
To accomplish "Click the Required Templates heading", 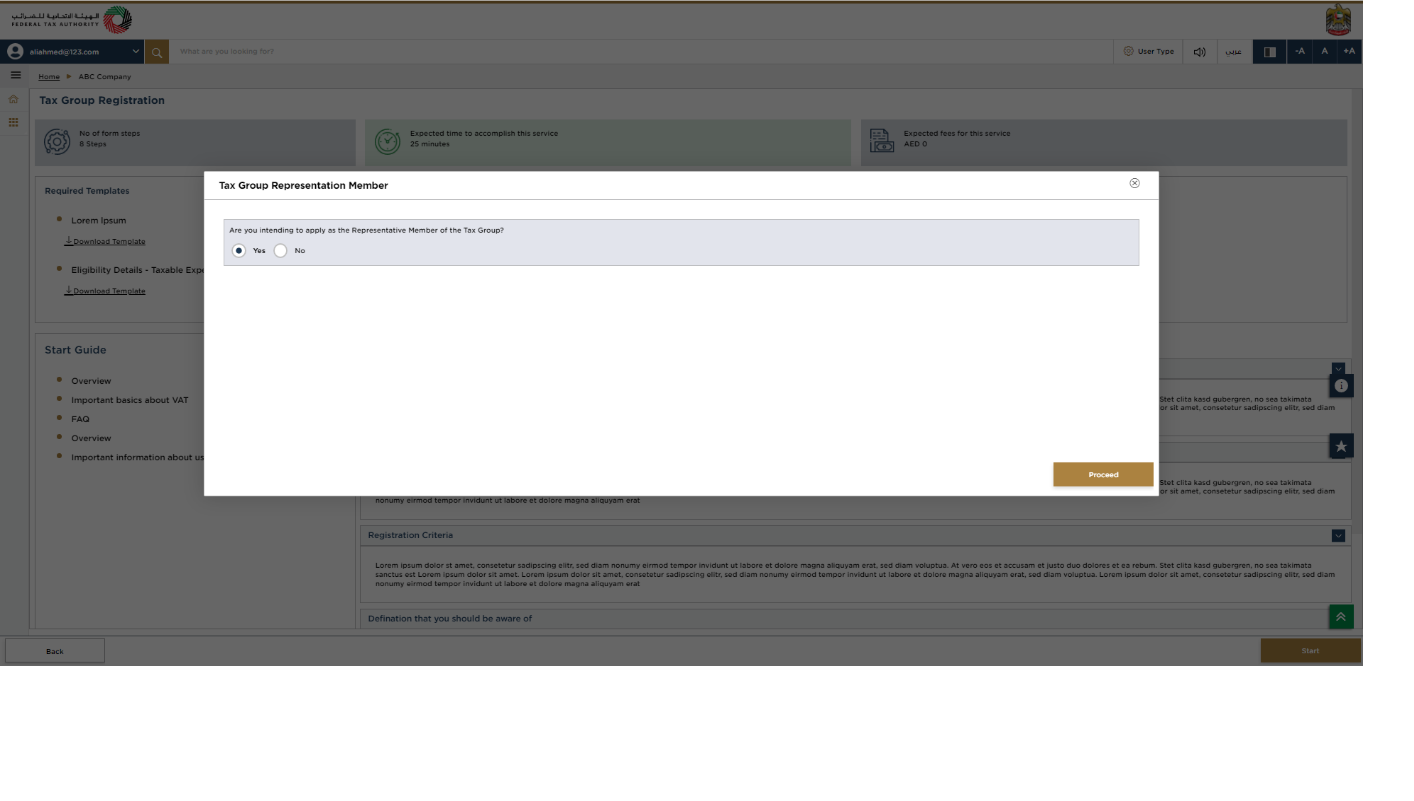I will coord(87,191).
